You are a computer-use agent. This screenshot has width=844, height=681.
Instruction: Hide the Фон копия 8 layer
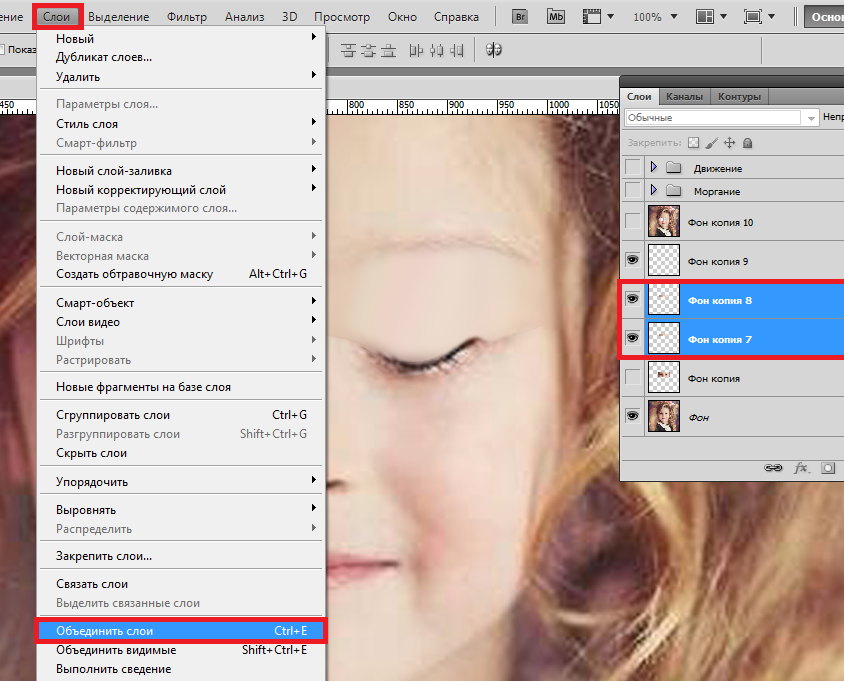click(632, 299)
